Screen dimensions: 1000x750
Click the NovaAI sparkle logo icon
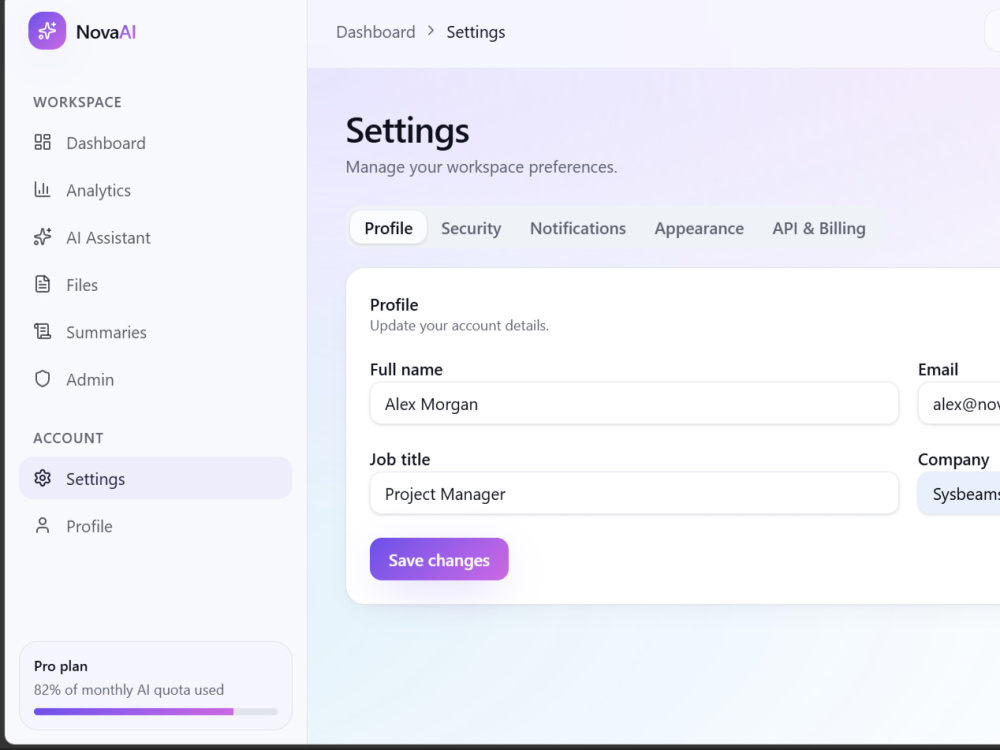point(47,31)
